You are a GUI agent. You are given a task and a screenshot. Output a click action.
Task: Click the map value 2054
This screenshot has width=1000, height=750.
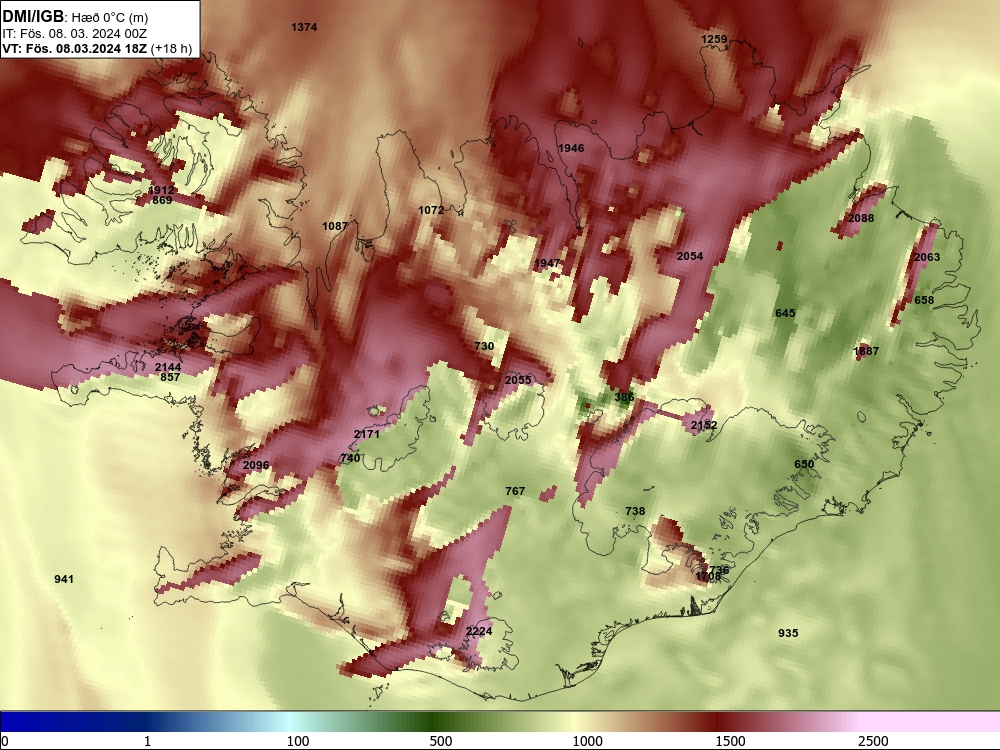pos(689,256)
